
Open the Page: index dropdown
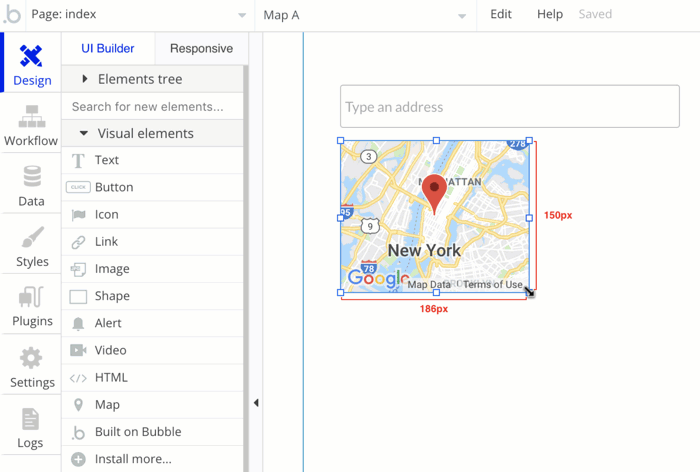[138, 15]
